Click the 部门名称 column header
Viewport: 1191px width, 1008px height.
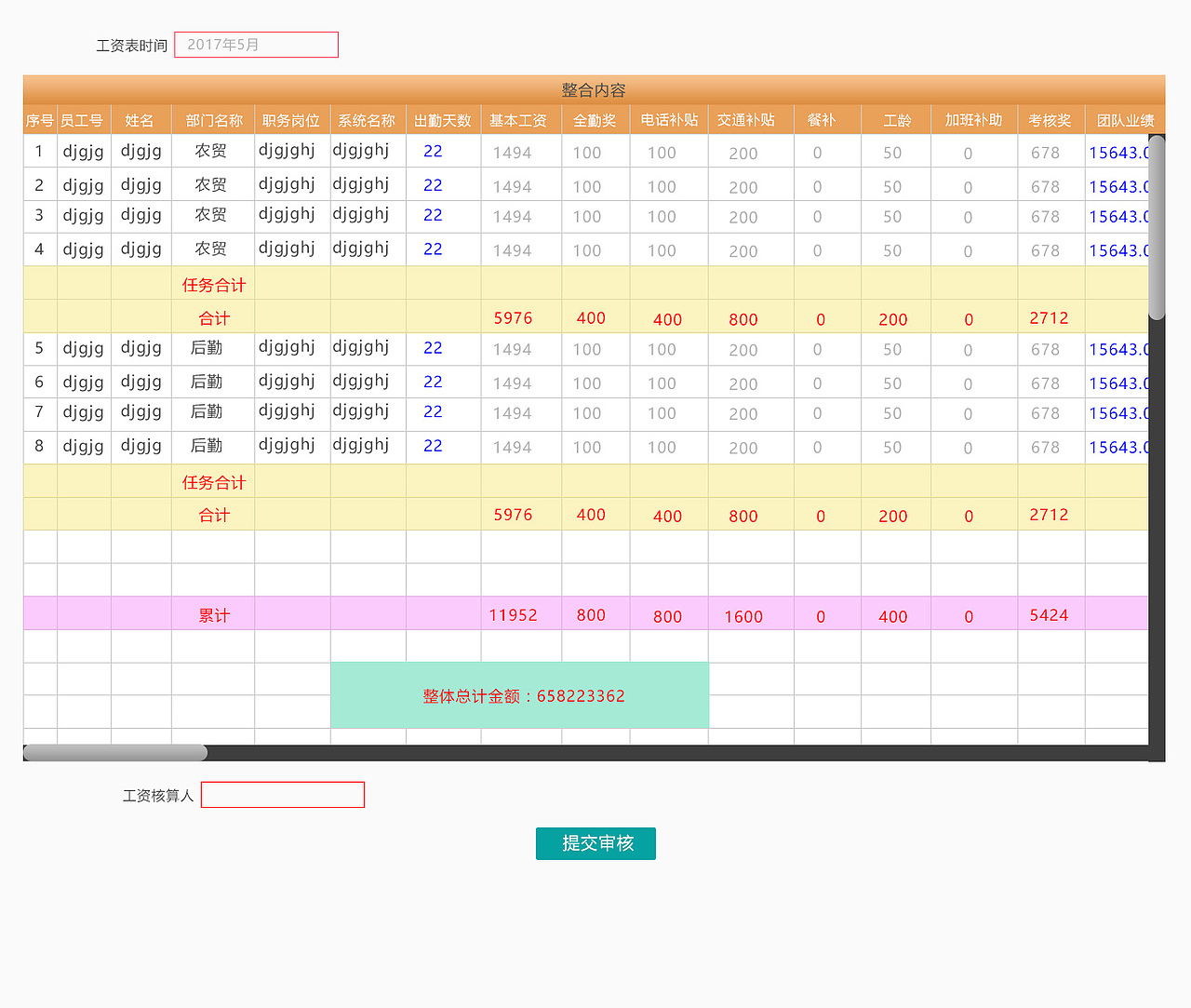(x=213, y=120)
